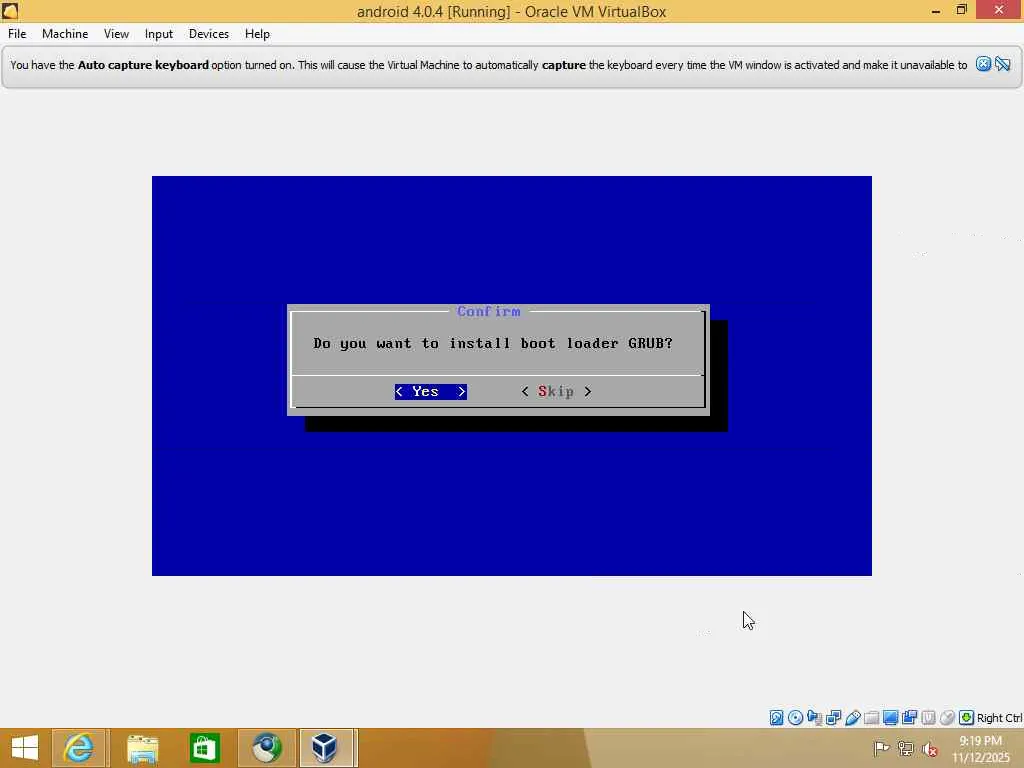Click the green arrow keyboard capture icon
Screen dimensions: 1024x768
pyautogui.click(x=967, y=718)
